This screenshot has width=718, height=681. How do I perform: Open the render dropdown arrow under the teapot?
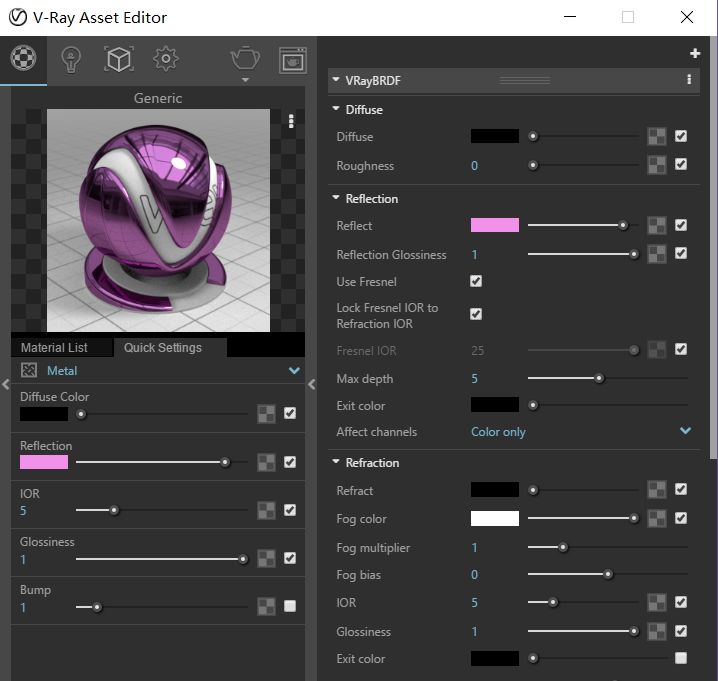[245, 80]
